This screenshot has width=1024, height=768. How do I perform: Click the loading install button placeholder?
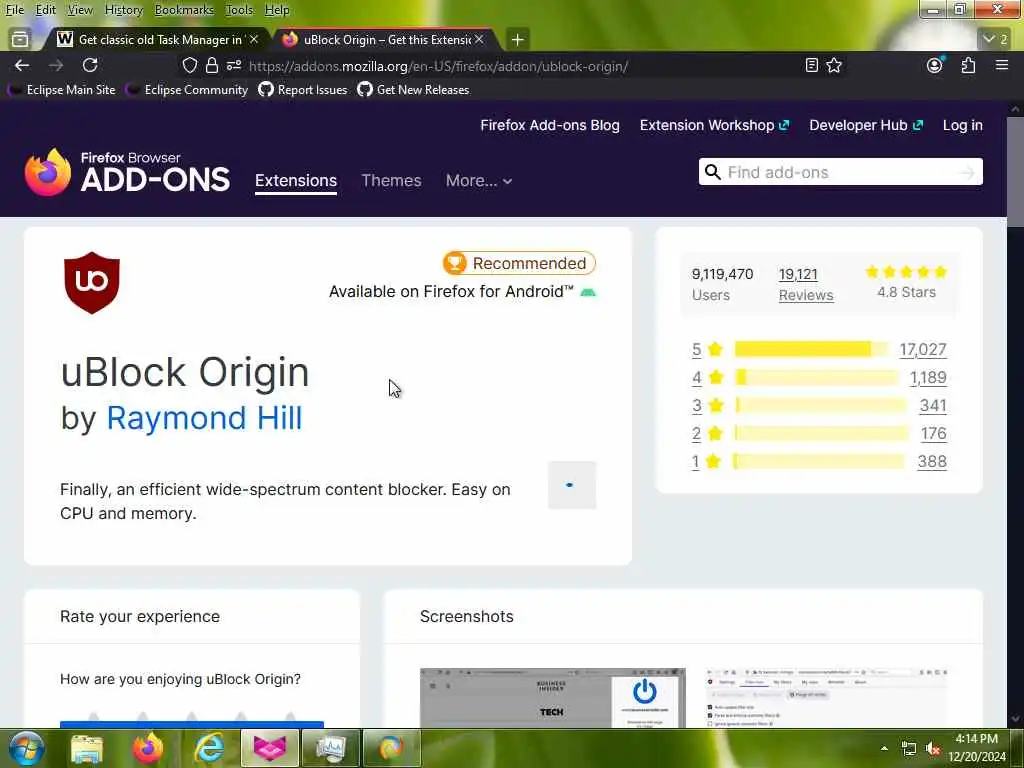tap(572, 485)
